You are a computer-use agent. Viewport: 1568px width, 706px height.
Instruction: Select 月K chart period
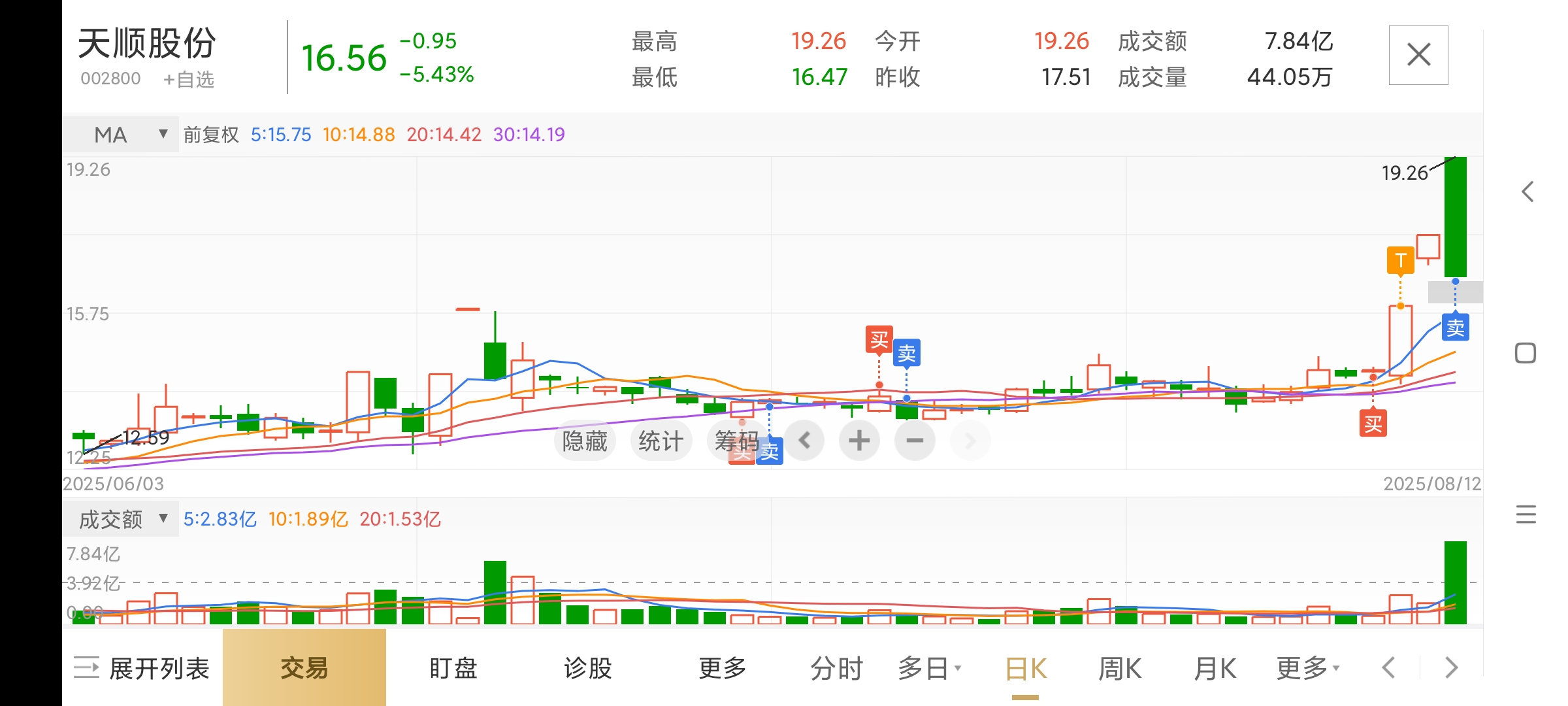(1215, 669)
